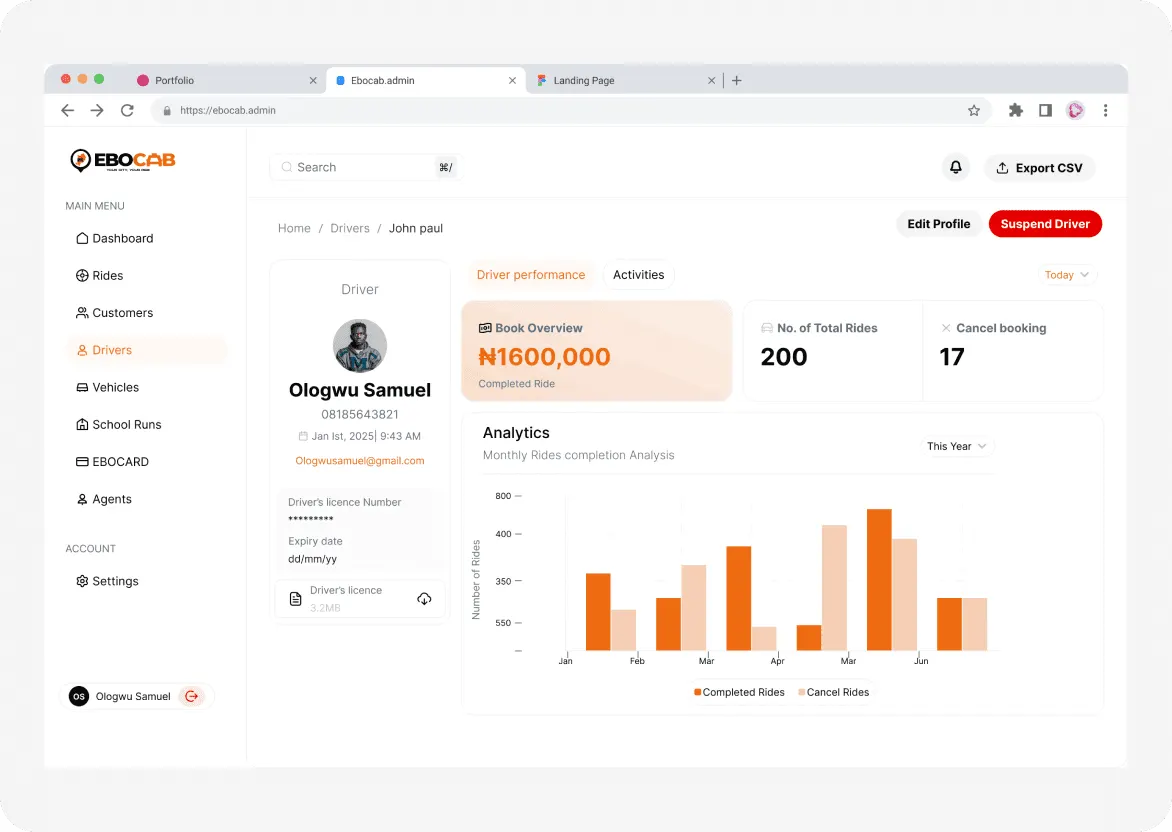Screen dimensions: 1172x832
Task: Click the Export CSV button
Action: [x=1040, y=168]
